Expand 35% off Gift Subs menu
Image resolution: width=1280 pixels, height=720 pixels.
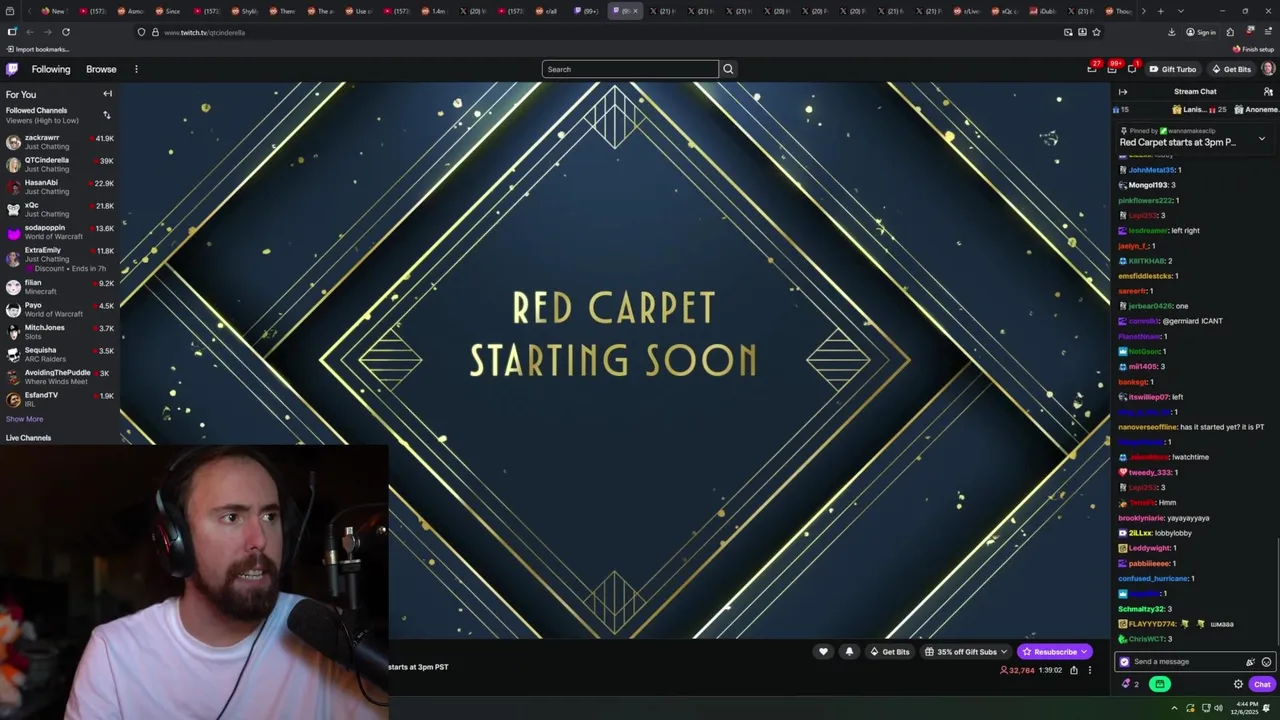[966, 652]
